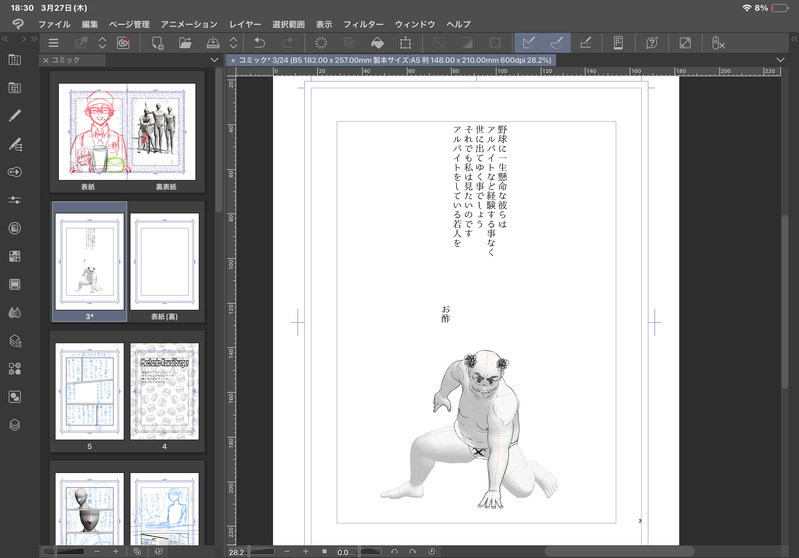This screenshot has height=558, width=799.
Task: Close the コミック page manager tab
Action: coord(45,61)
